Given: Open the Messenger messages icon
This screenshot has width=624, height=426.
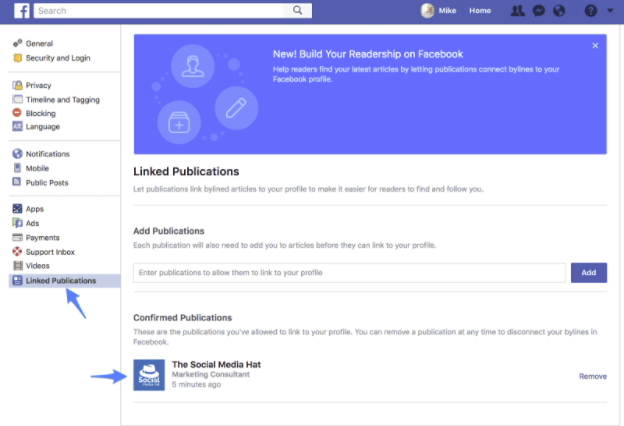Looking at the screenshot, I should point(538,11).
